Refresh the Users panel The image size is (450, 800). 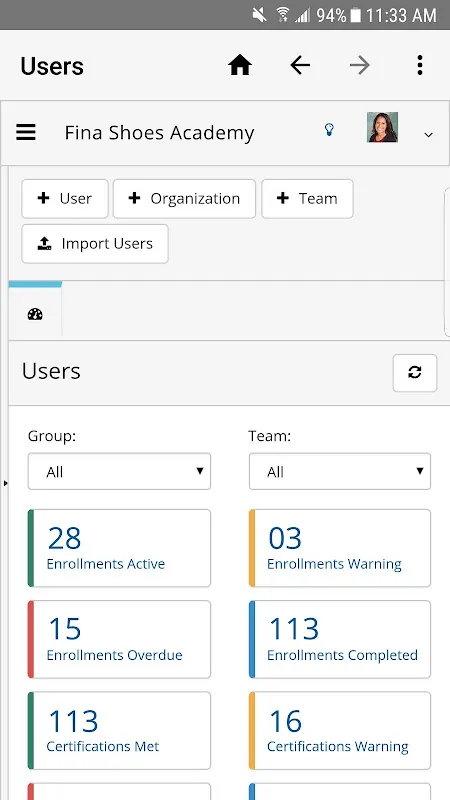415,373
